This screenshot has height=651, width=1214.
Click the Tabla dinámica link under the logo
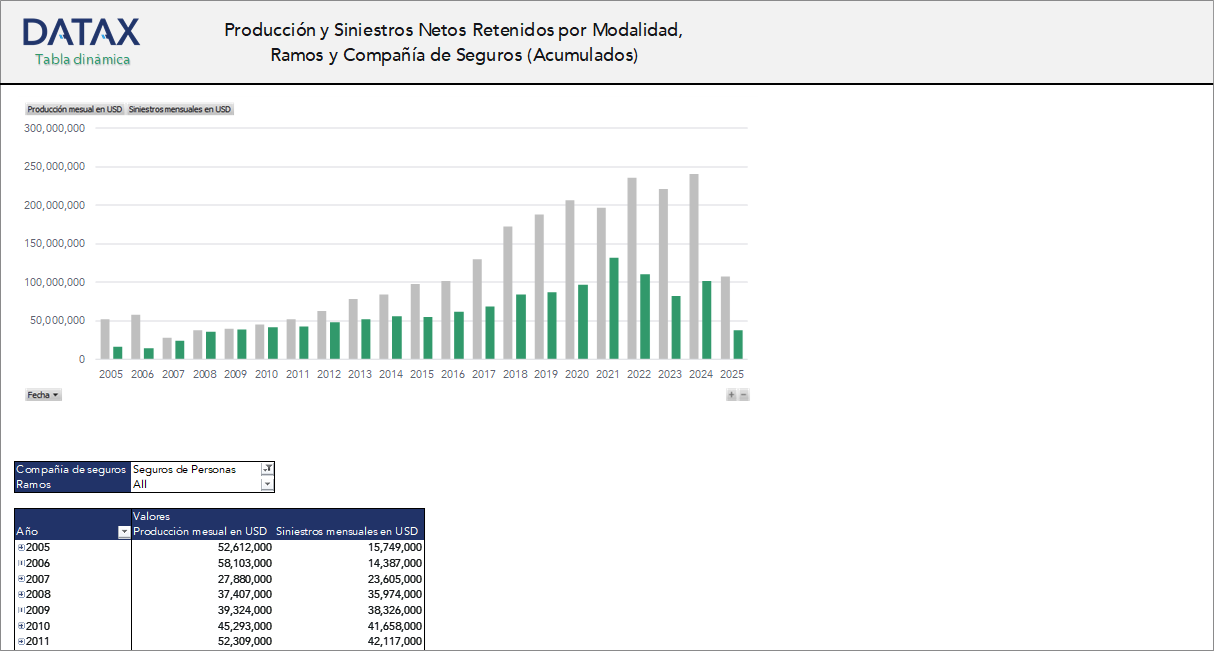82,59
